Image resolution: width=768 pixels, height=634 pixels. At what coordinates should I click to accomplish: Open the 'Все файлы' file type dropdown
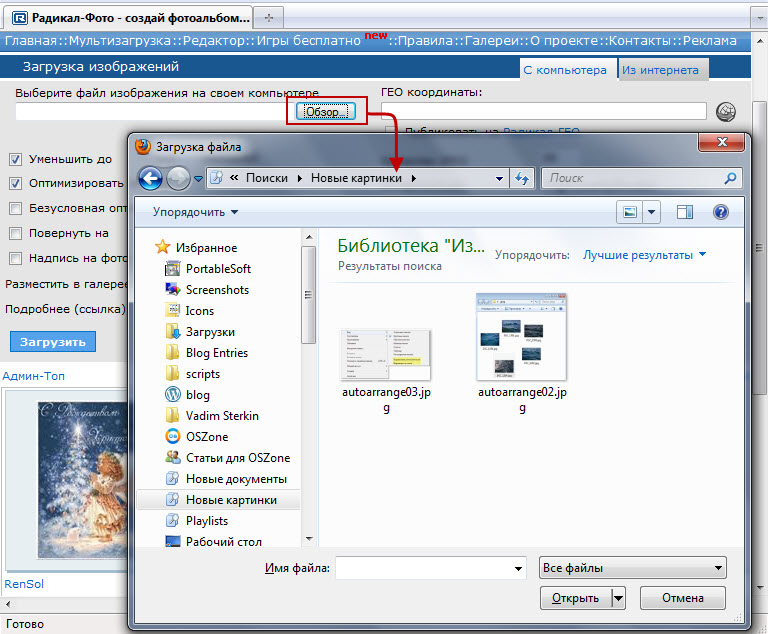[x=632, y=568]
